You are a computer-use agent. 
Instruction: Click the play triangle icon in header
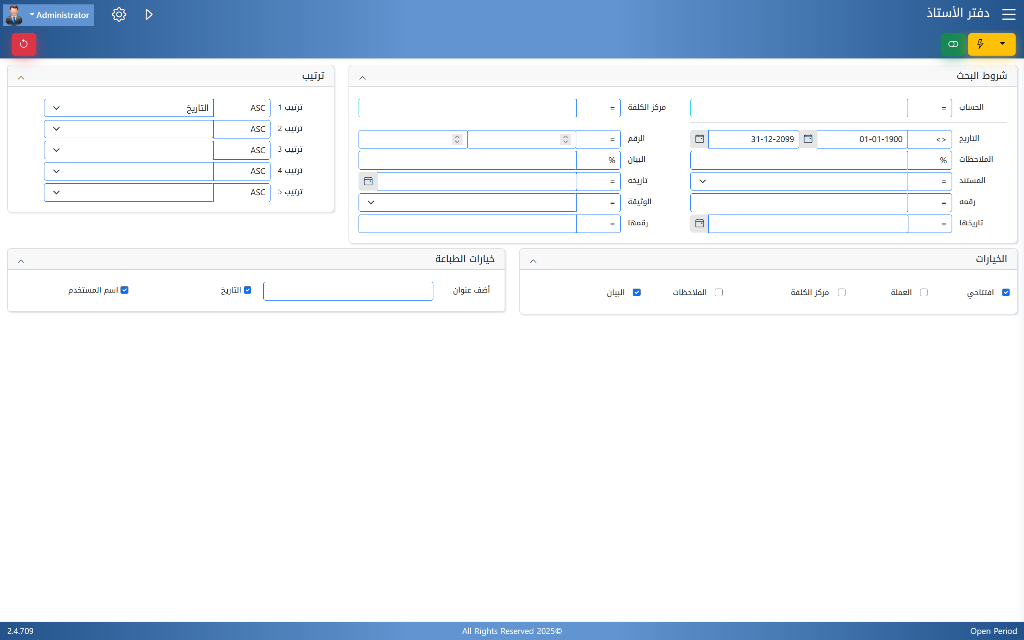click(149, 15)
